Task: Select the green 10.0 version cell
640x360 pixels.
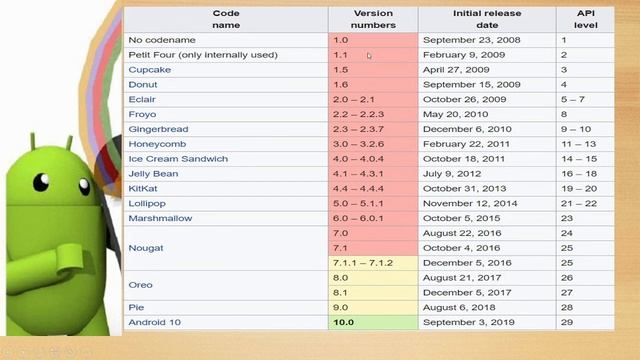Action: [x=373, y=322]
